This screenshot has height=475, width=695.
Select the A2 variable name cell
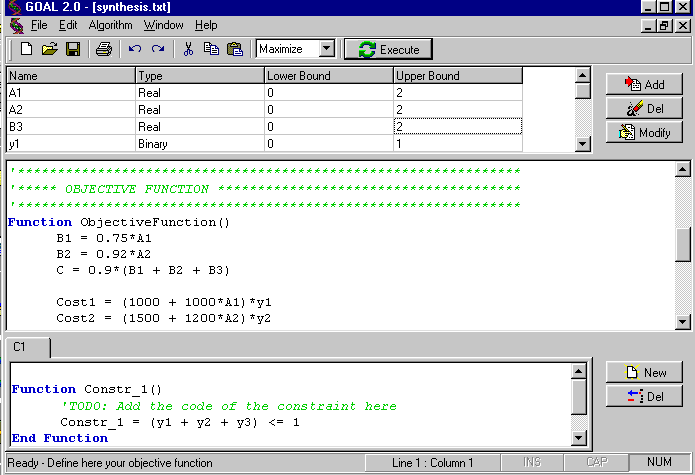click(x=71, y=109)
